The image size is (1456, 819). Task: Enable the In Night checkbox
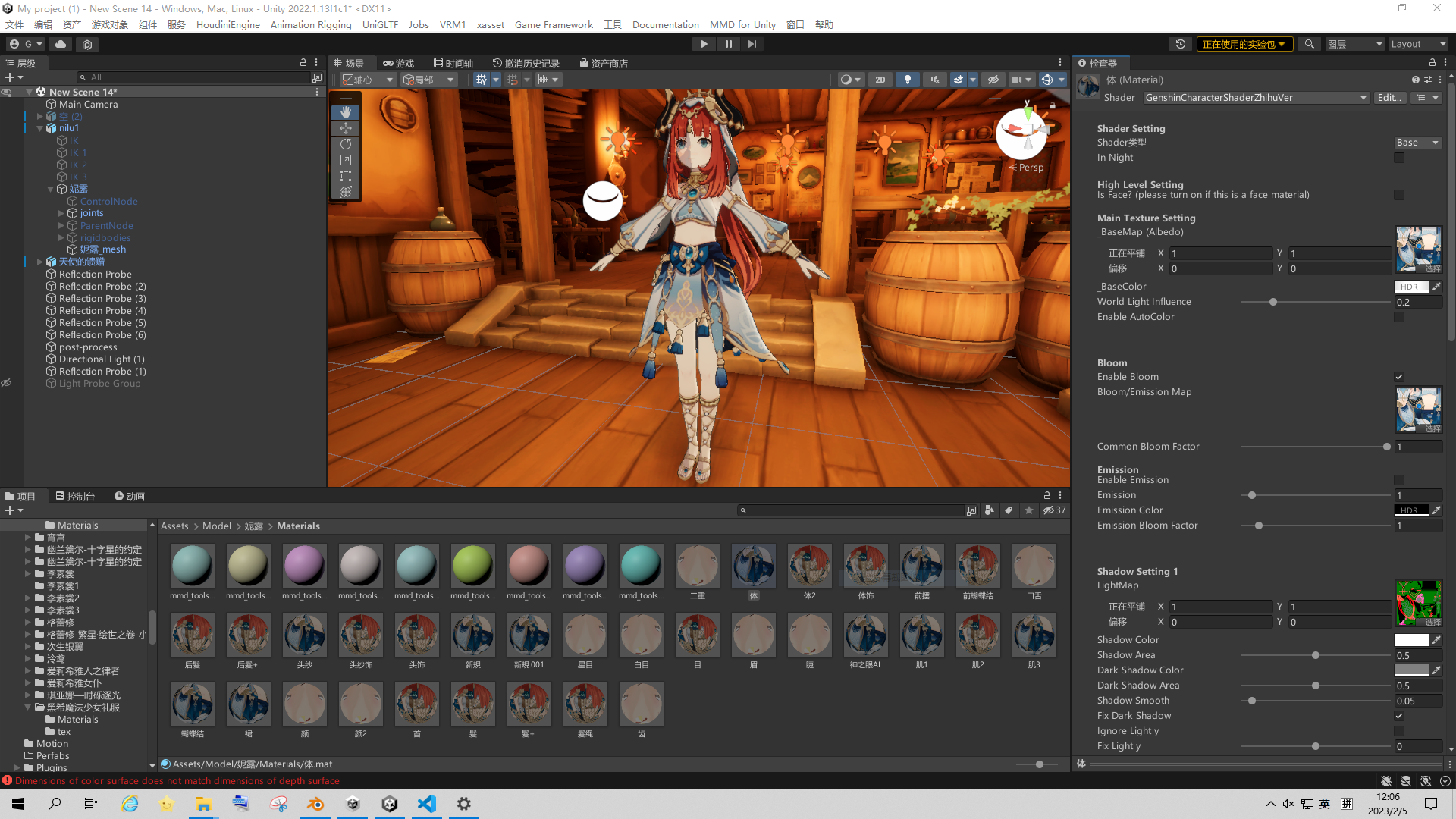pos(1398,158)
